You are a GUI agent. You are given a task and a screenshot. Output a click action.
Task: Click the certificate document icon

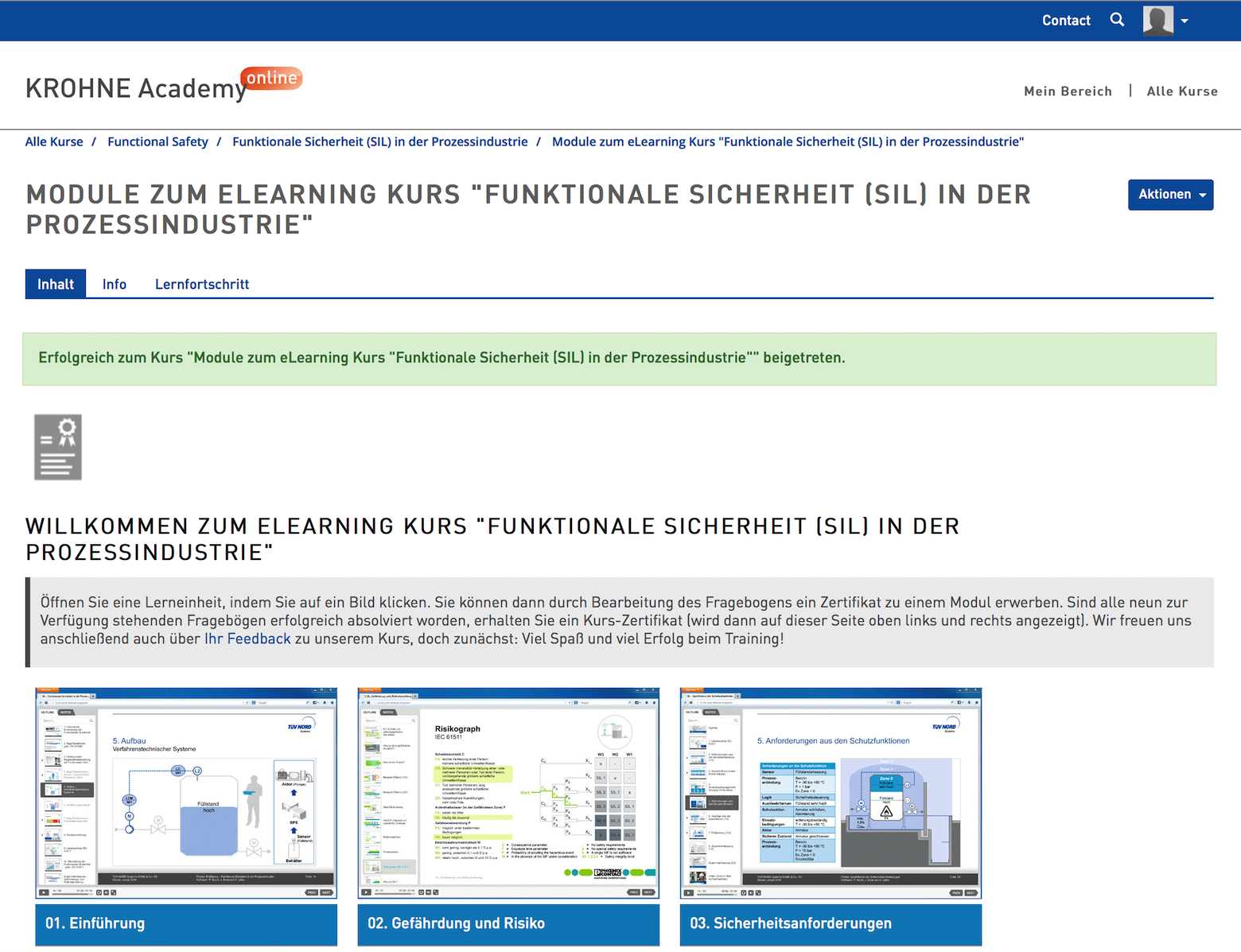pos(58,447)
